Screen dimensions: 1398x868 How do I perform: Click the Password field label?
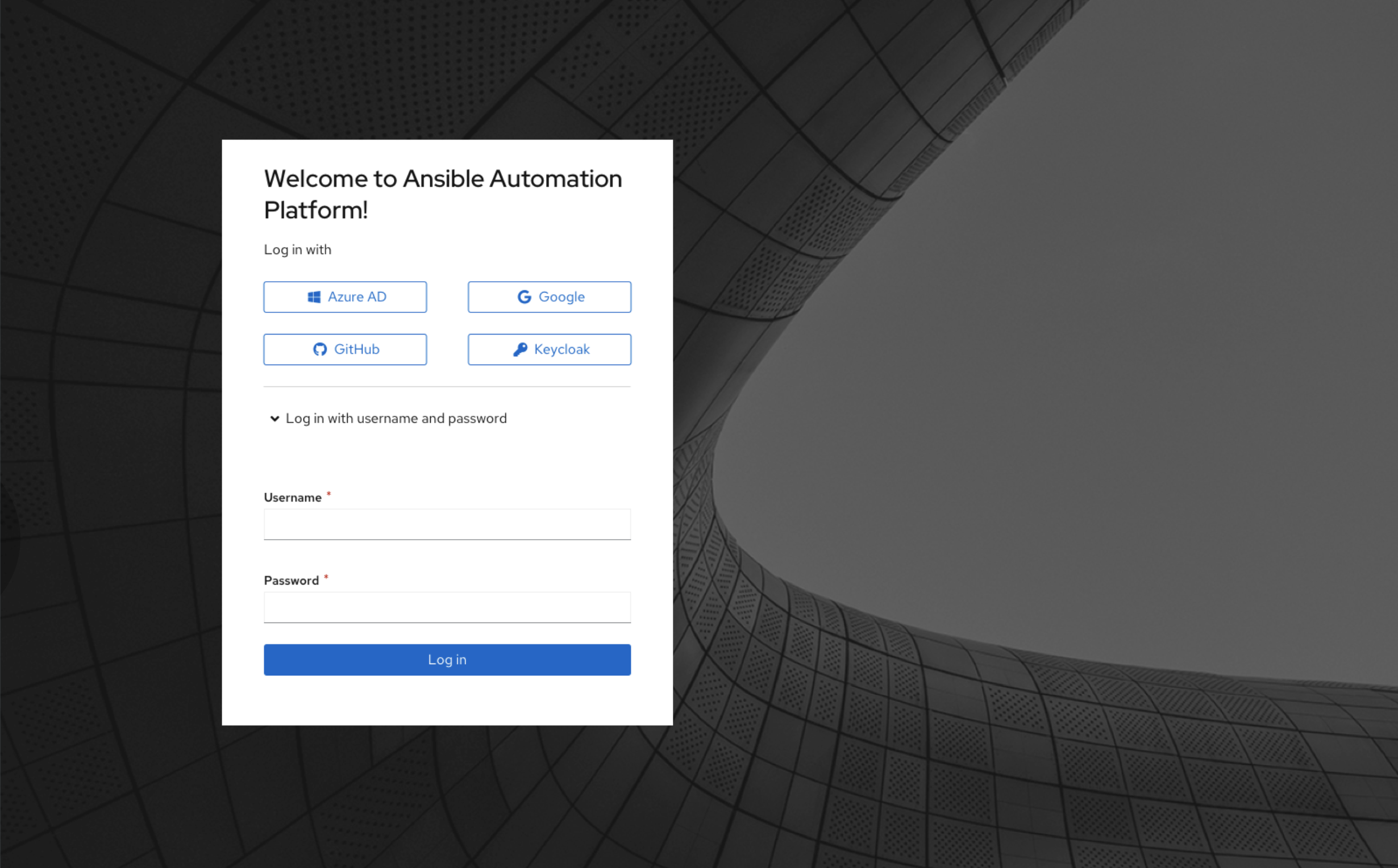point(291,581)
